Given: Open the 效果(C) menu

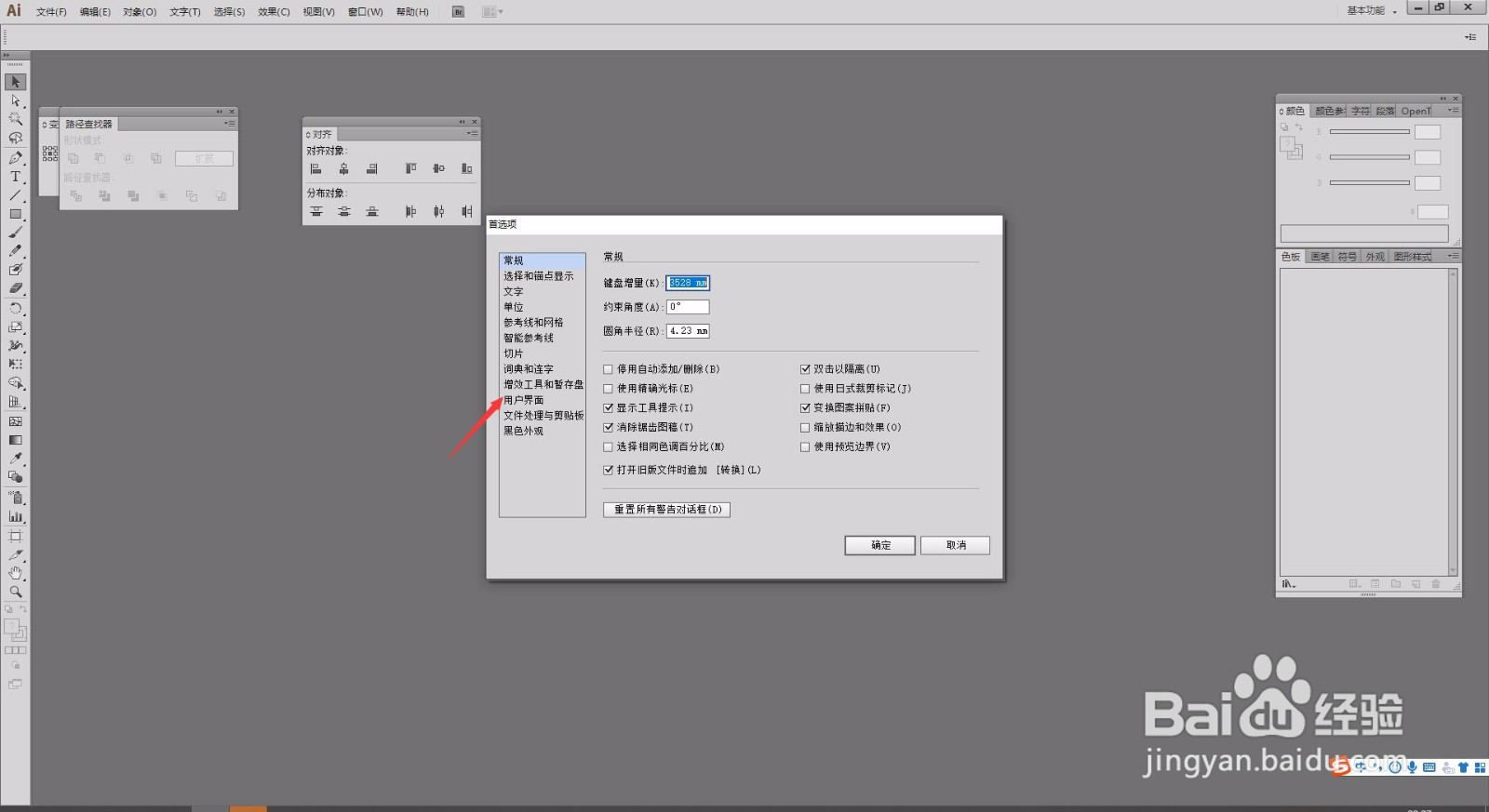Looking at the screenshot, I should pos(274,12).
